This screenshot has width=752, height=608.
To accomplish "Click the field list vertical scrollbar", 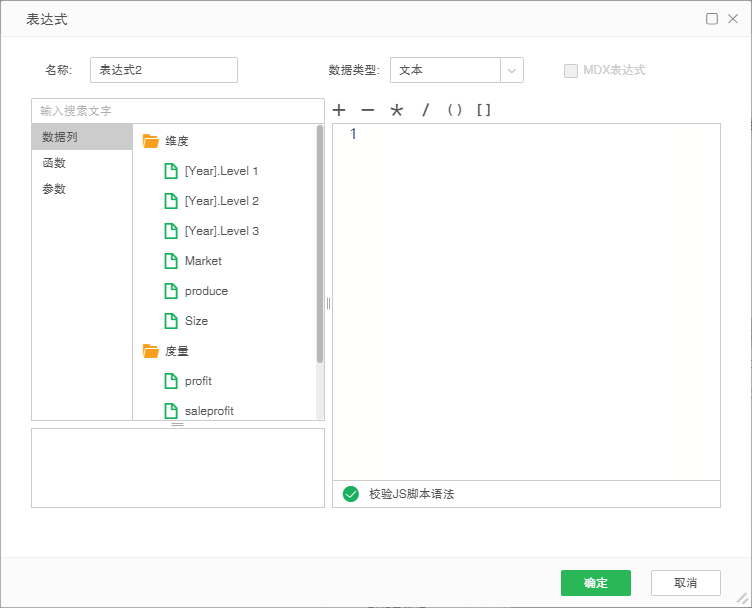I will click(320, 244).
